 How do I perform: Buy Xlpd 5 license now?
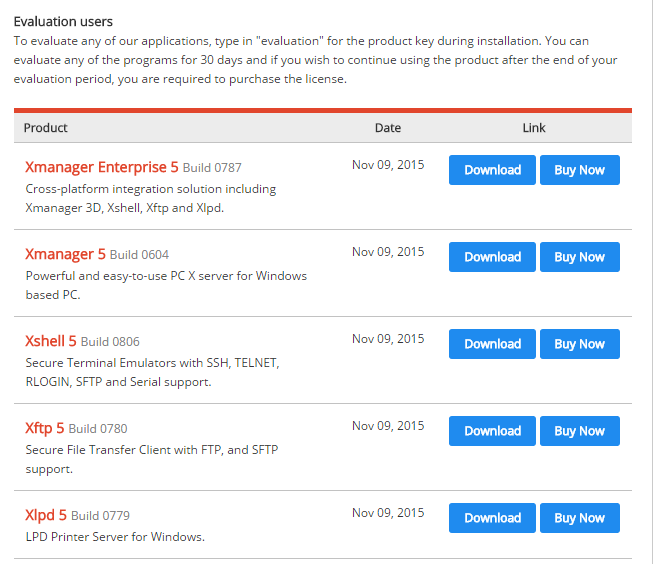point(579,518)
